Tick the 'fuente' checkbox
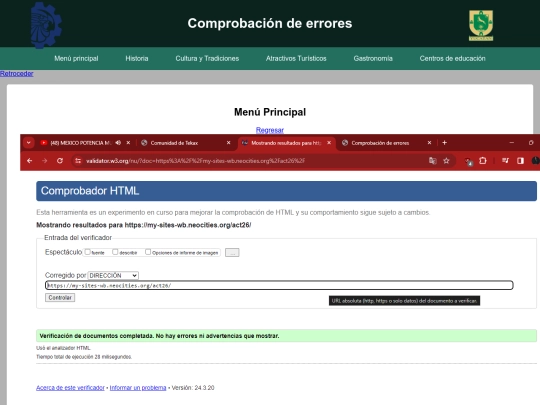 pyautogui.click(x=87, y=252)
